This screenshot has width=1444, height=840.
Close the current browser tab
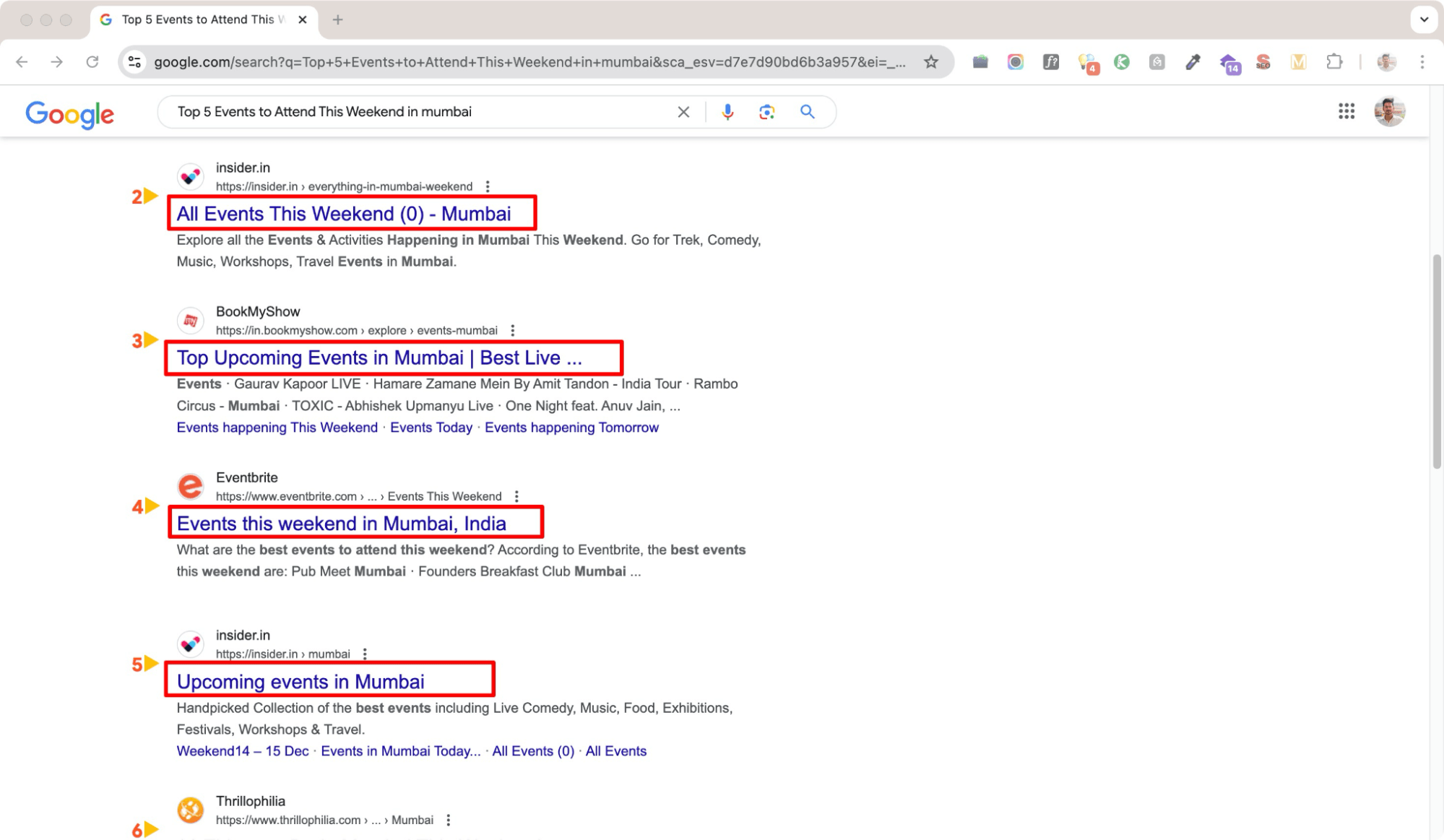coord(303,20)
